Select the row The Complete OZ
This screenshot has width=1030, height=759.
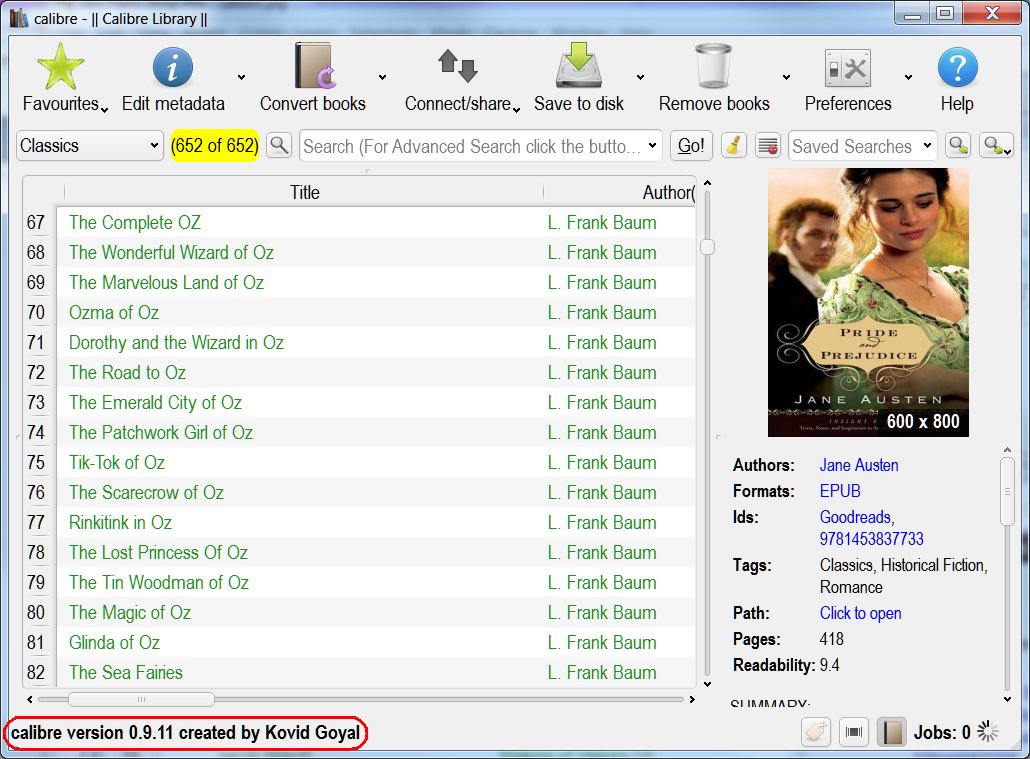click(376, 222)
